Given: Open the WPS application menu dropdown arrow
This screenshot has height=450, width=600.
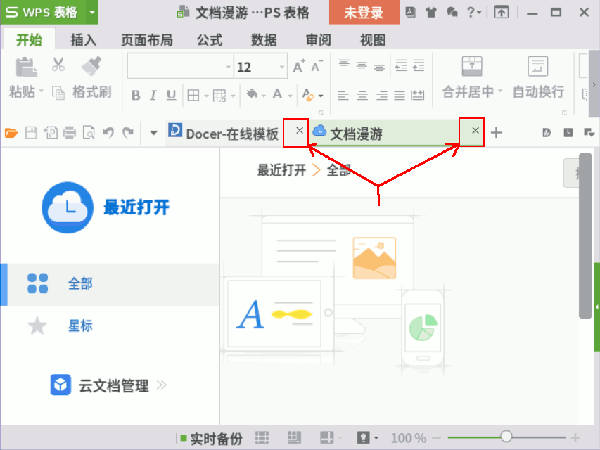Looking at the screenshot, I should coord(92,12).
